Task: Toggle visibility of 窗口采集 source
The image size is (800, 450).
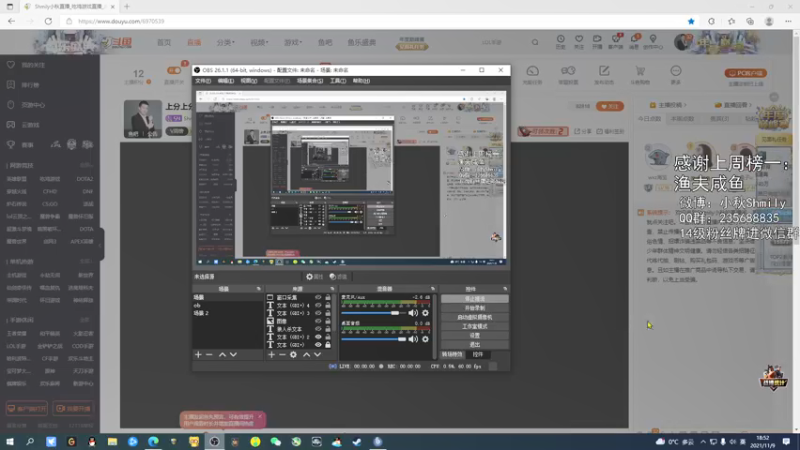Action: 318,297
